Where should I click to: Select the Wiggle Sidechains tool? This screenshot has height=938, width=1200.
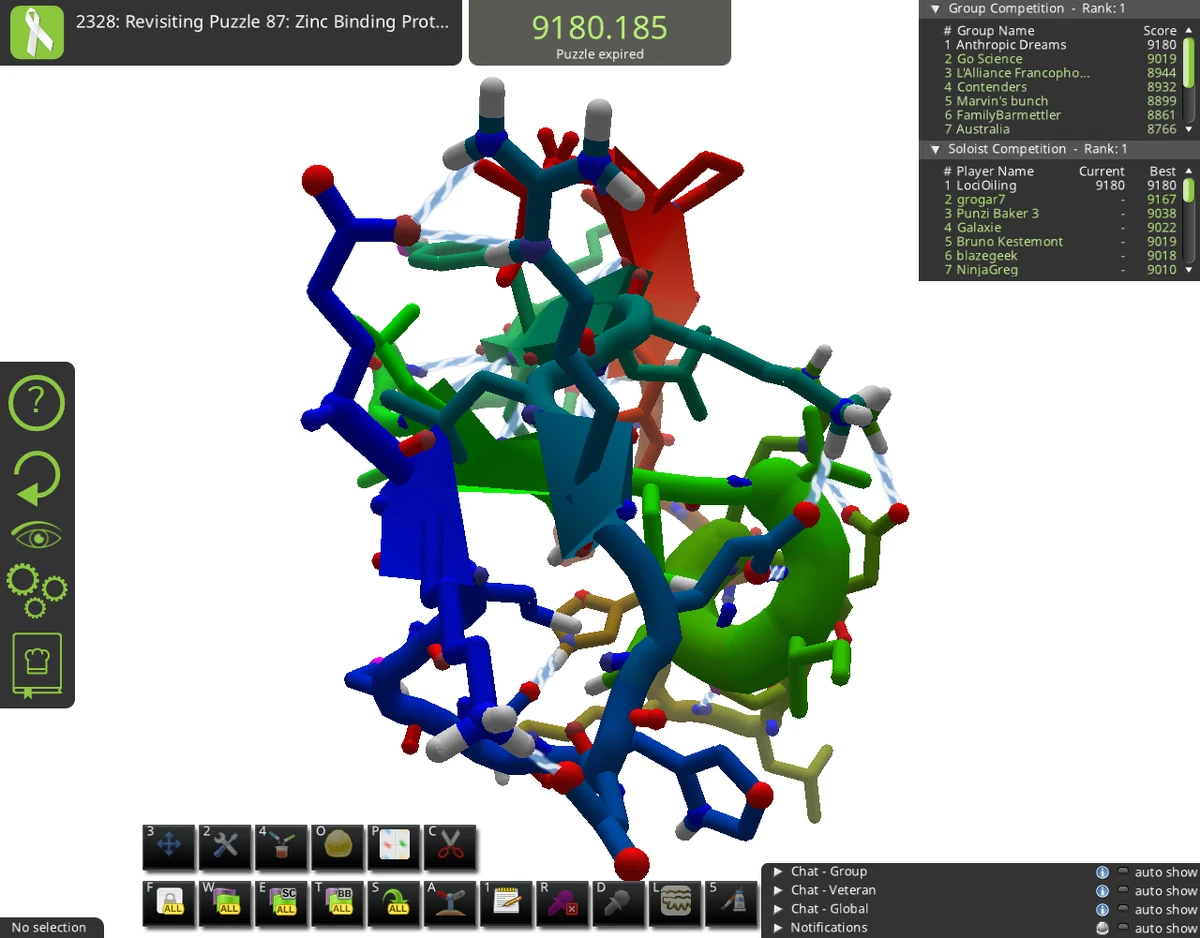(x=281, y=905)
